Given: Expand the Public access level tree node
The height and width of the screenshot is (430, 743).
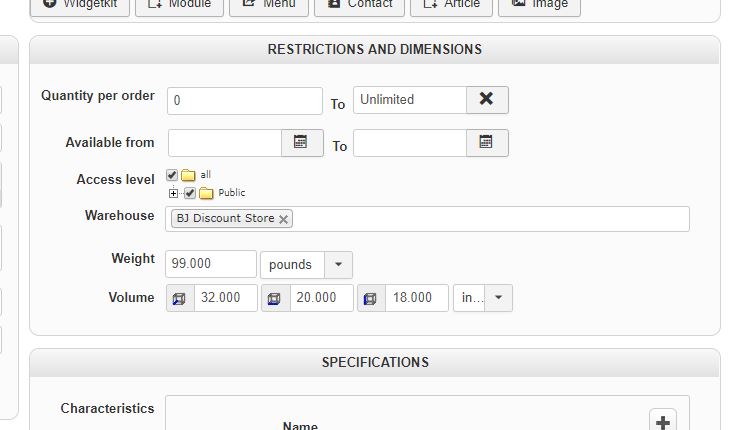Looking at the screenshot, I should click(174, 193).
